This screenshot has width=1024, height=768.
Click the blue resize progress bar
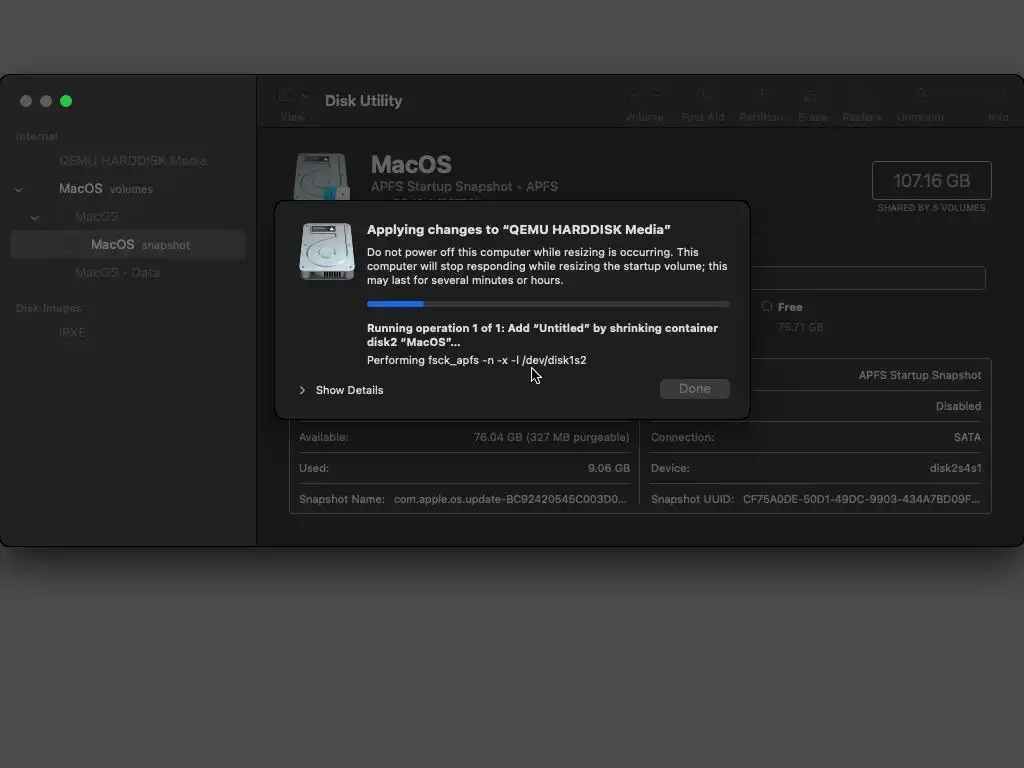click(x=548, y=304)
